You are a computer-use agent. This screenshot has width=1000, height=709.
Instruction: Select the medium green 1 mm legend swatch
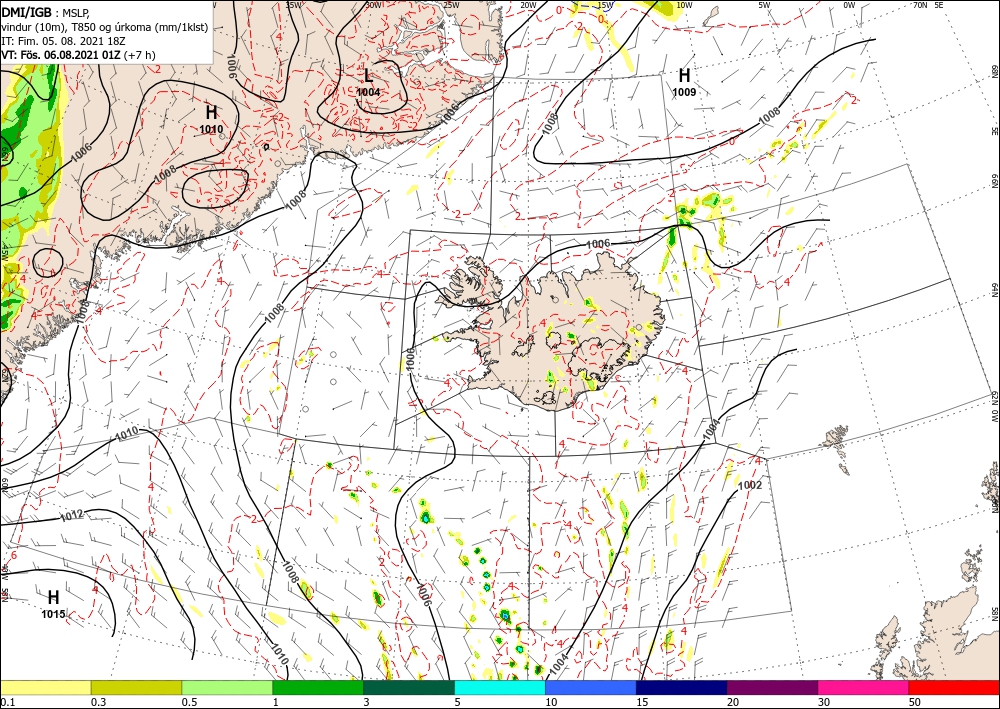(318, 687)
